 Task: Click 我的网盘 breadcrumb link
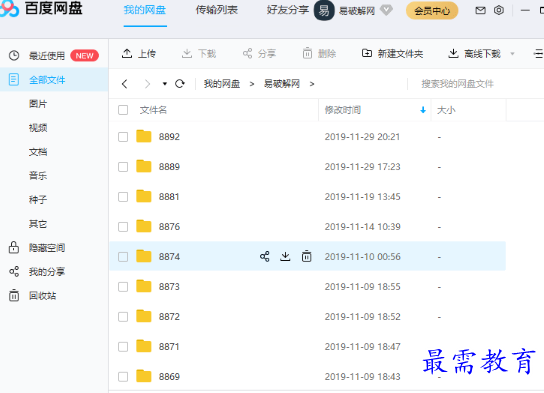(222, 84)
